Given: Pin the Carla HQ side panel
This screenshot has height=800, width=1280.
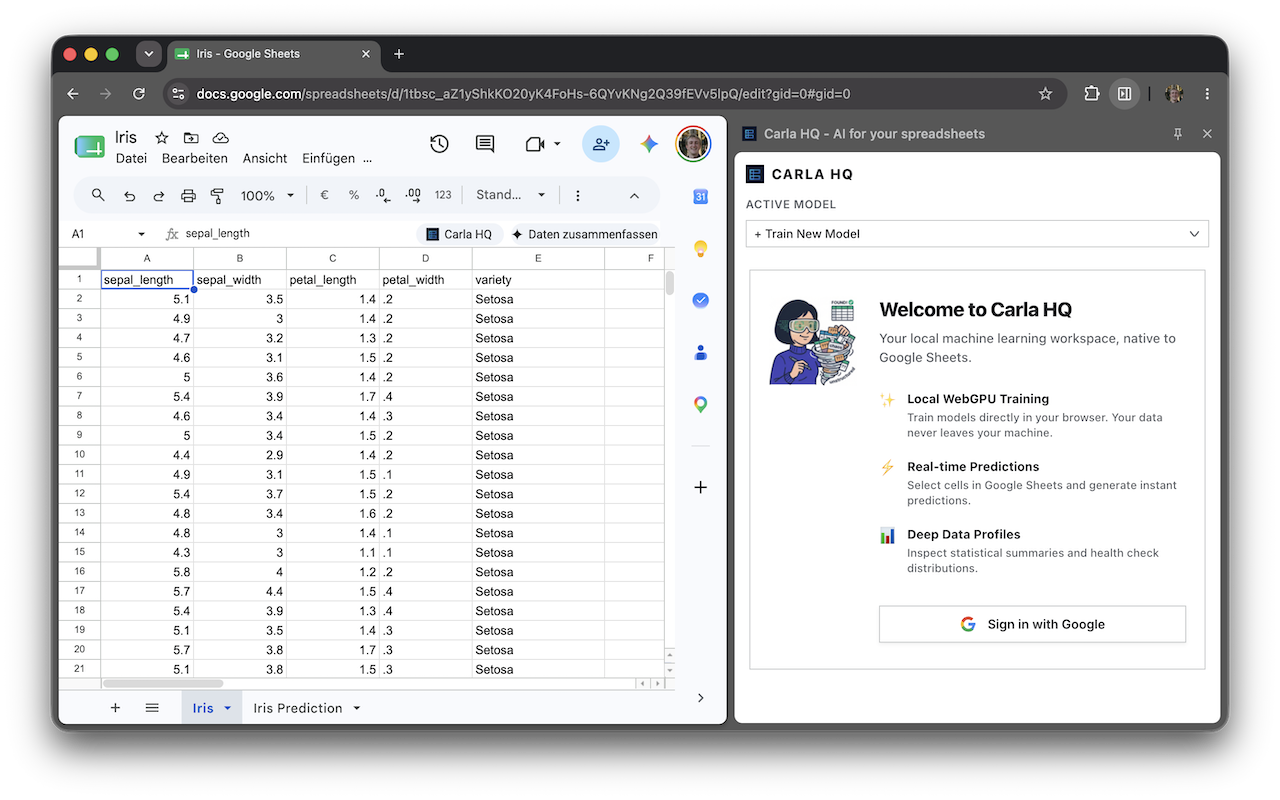Looking at the screenshot, I should click(x=1178, y=134).
